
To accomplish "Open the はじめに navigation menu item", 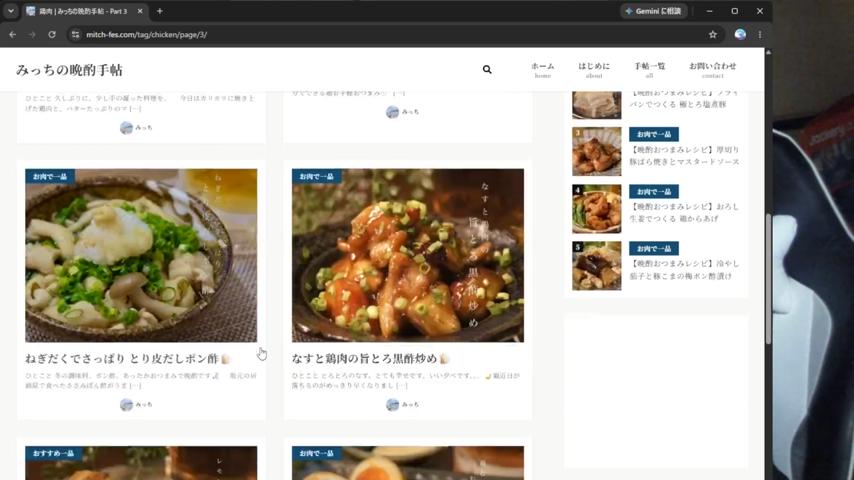I will tap(594, 70).
